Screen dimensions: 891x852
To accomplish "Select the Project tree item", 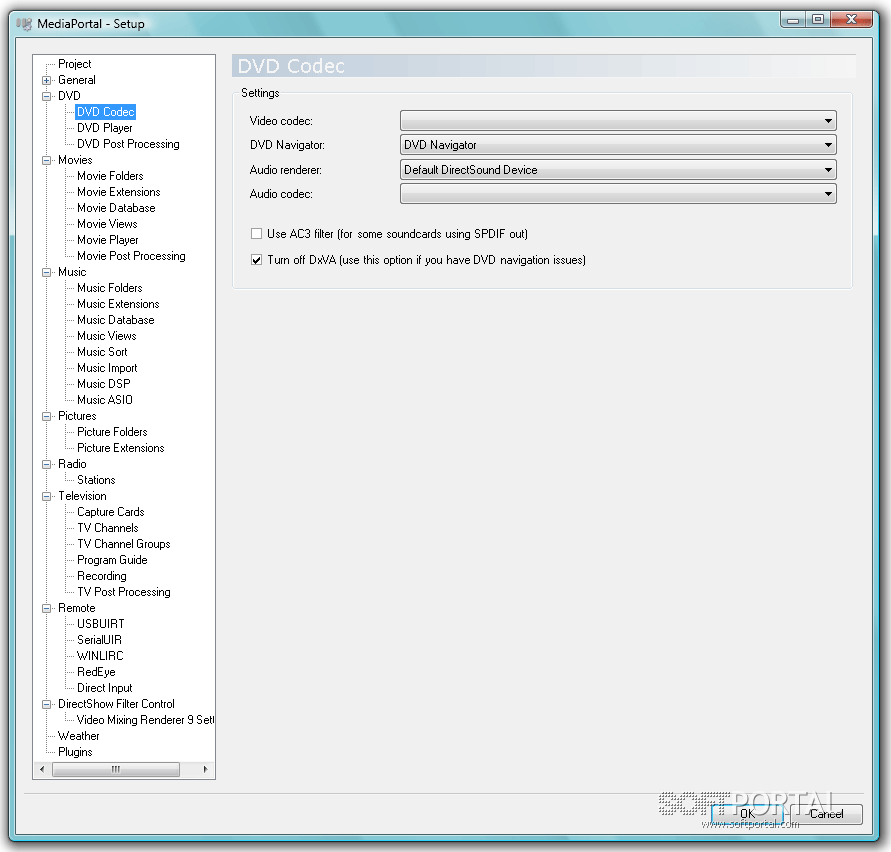I will tap(74, 64).
